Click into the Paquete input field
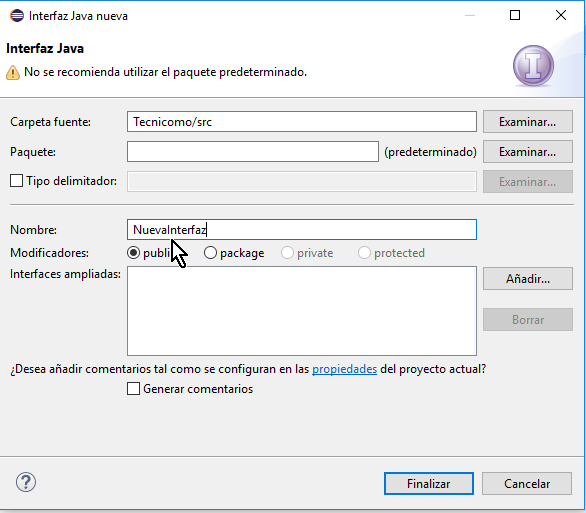The width and height of the screenshot is (586, 513). [x=253, y=152]
